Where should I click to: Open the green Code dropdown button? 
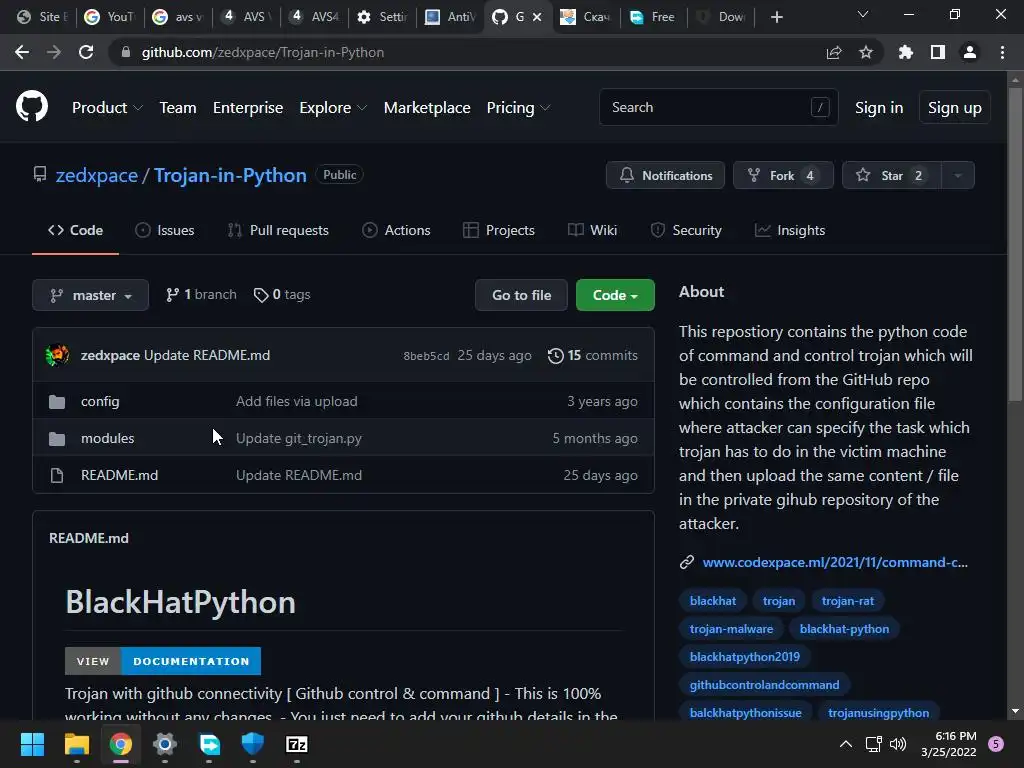tap(615, 295)
